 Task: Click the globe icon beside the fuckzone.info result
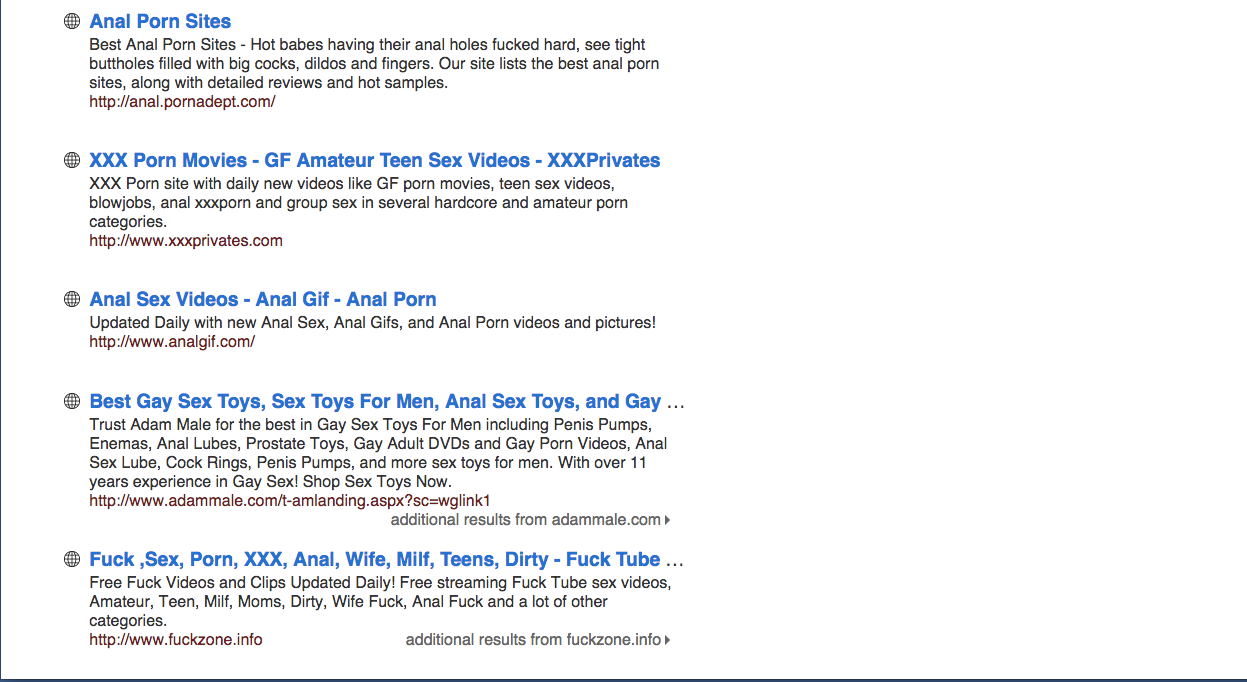click(71, 559)
